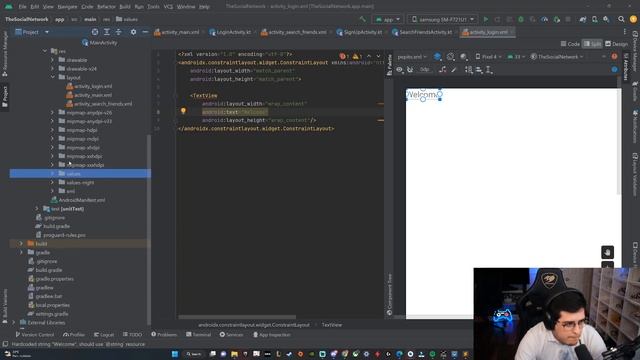Click the red error indicator in preview toolbar
The height and width of the screenshot is (360, 640).
click(614, 57)
